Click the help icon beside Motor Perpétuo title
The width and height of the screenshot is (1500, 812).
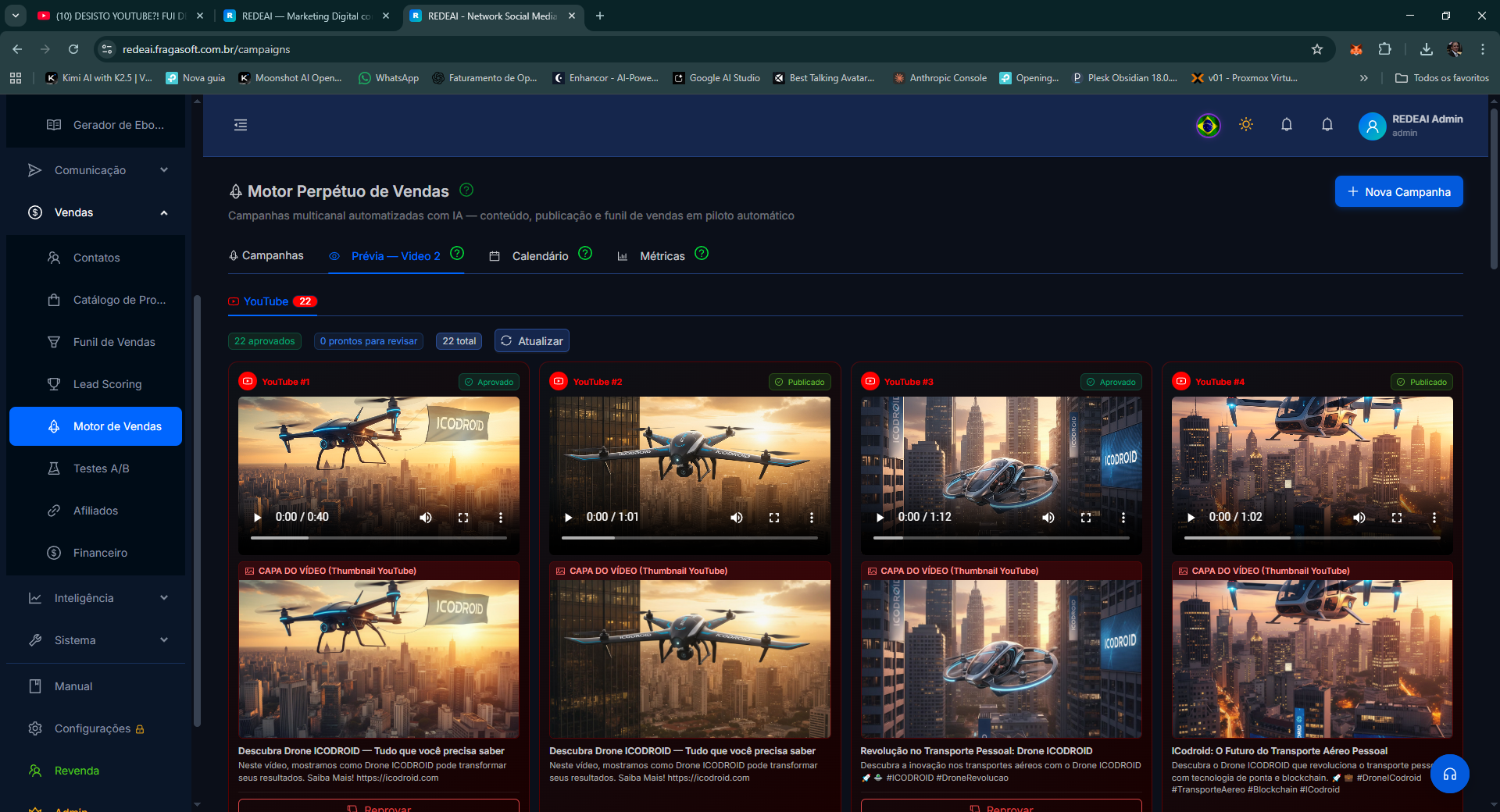point(466,190)
